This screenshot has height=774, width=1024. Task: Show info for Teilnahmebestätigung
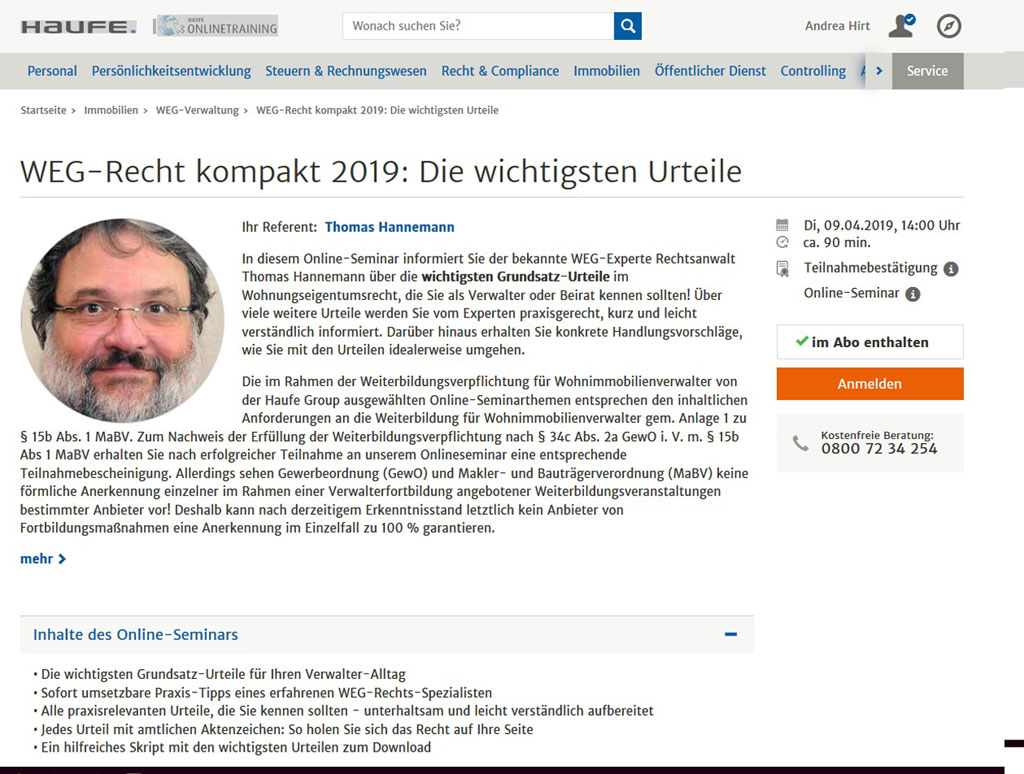951,268
